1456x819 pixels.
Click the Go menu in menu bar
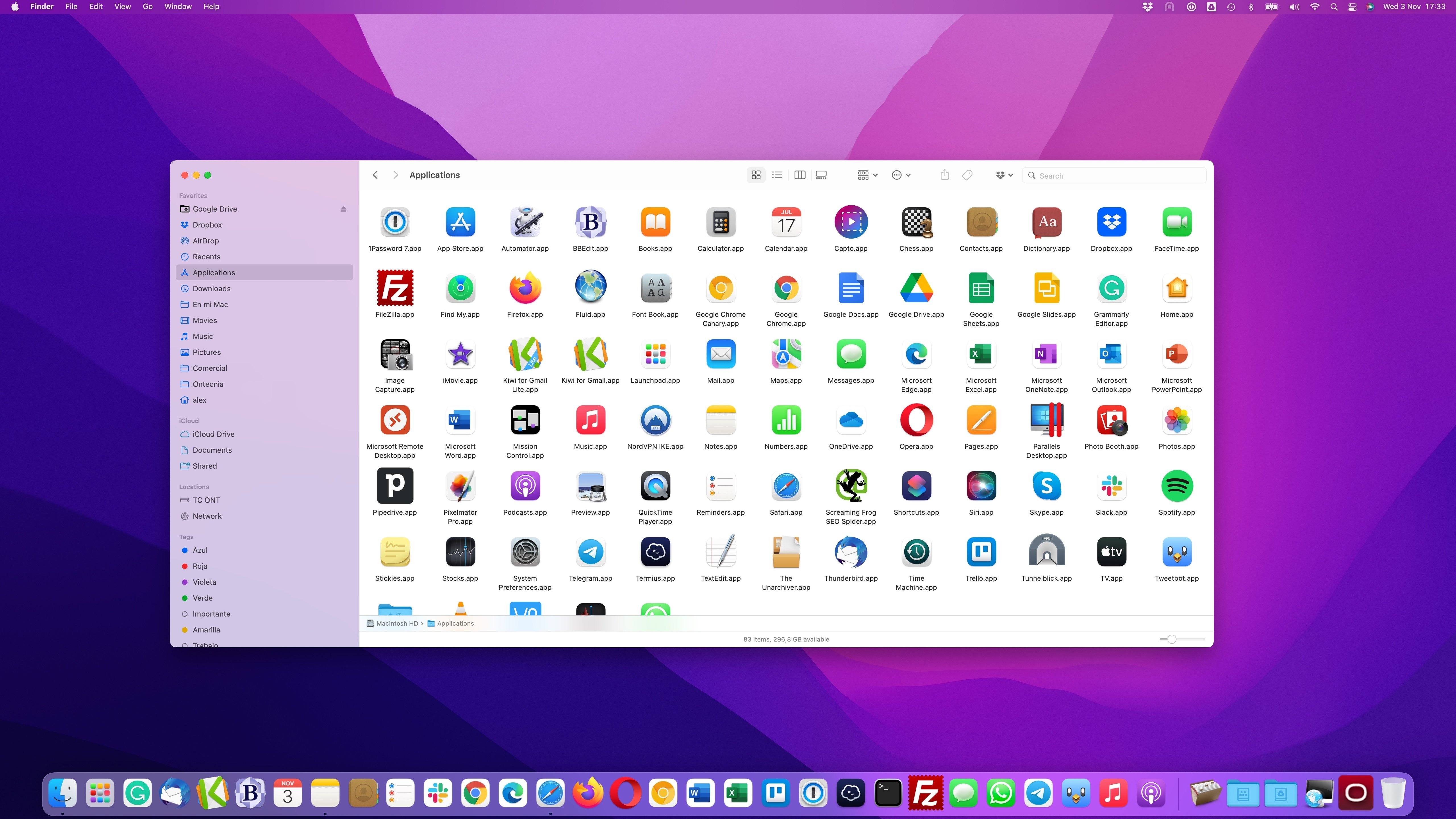point(148,7)
